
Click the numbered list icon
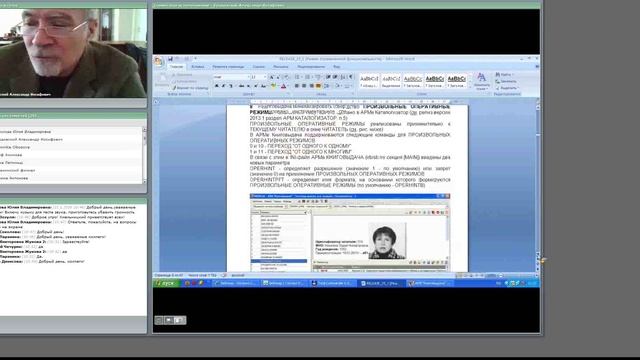308,77
